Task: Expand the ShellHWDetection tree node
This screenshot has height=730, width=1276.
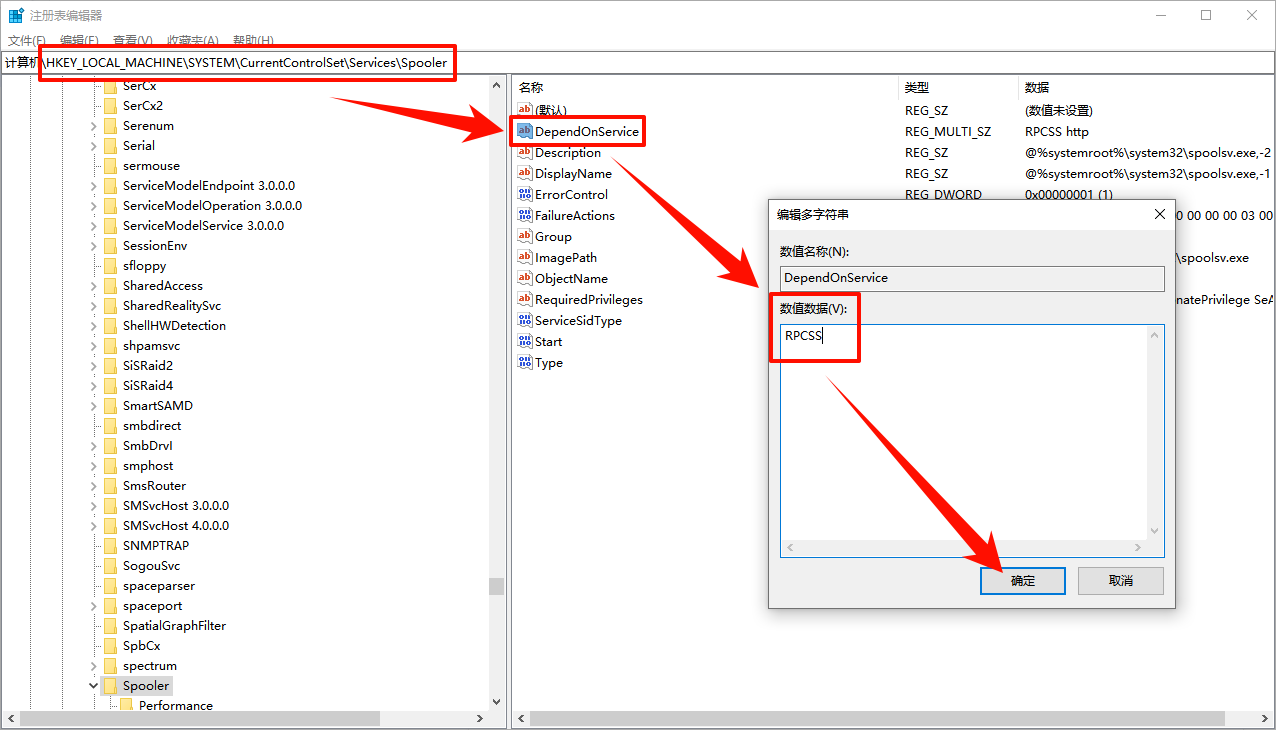Action: (93, 326)
